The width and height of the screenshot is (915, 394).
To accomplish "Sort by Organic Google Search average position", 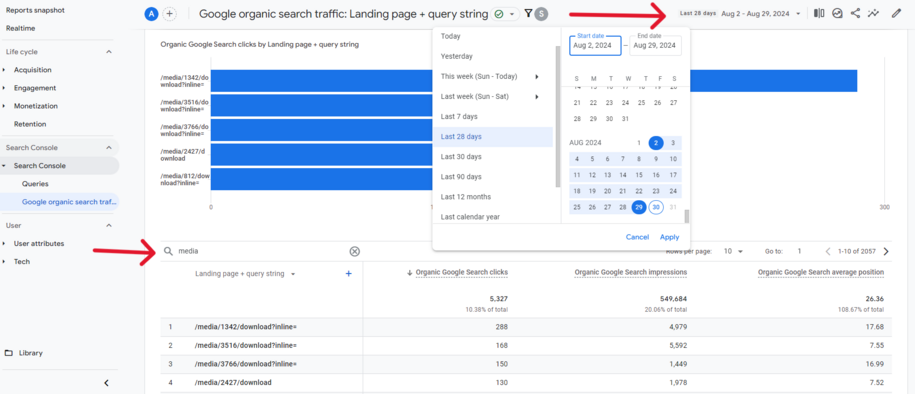I will click(820, 273).
